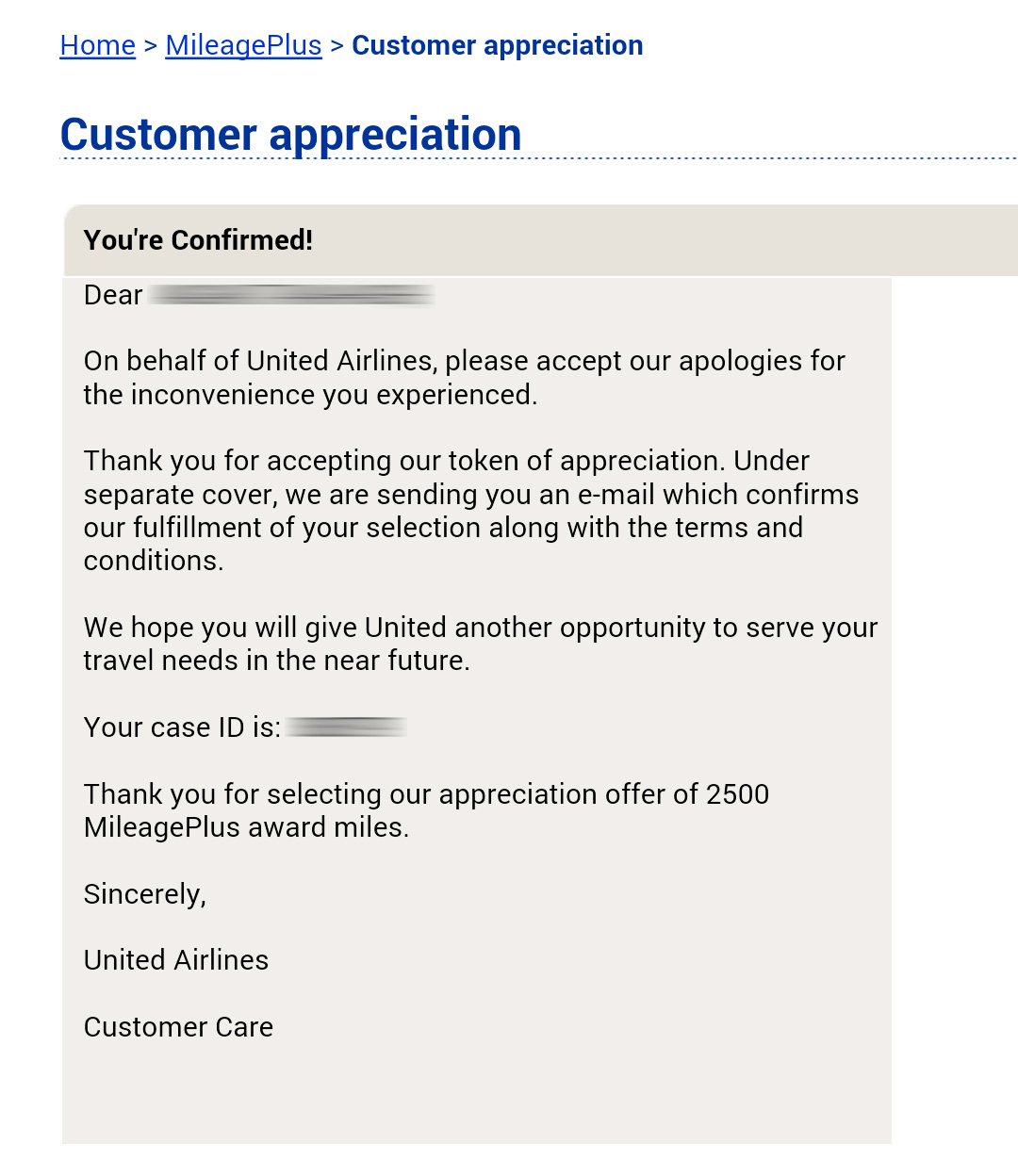Click first breadcrumb separator arrow after Home

(151, 46)
